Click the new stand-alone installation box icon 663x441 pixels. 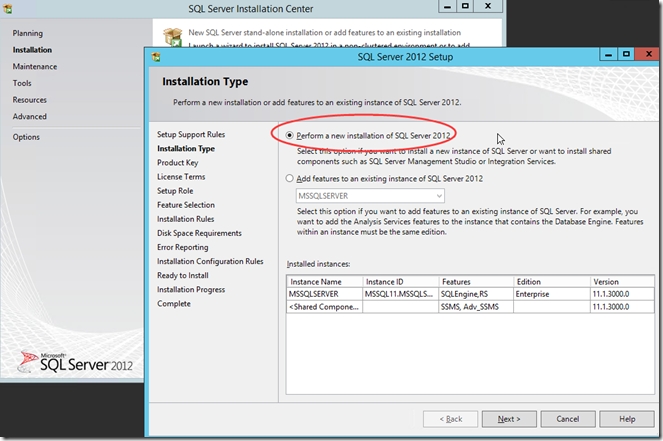tap(173, 36)
